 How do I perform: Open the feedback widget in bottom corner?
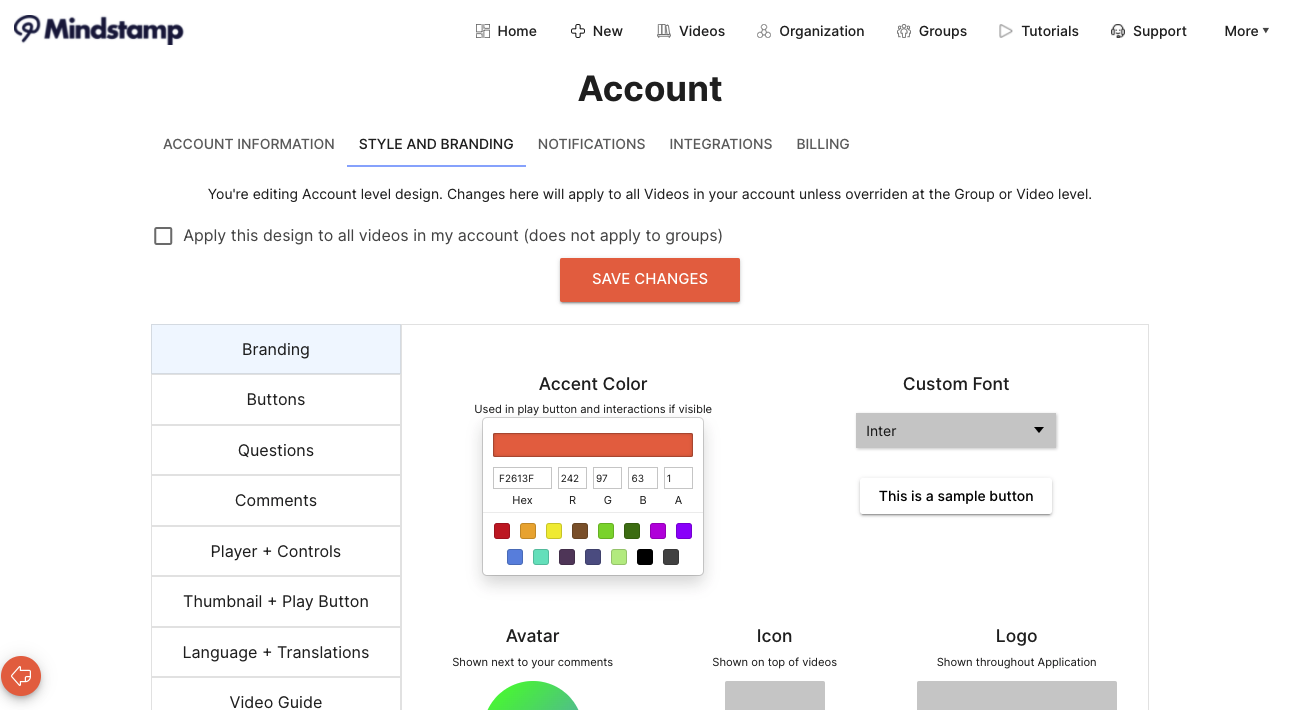21,676
